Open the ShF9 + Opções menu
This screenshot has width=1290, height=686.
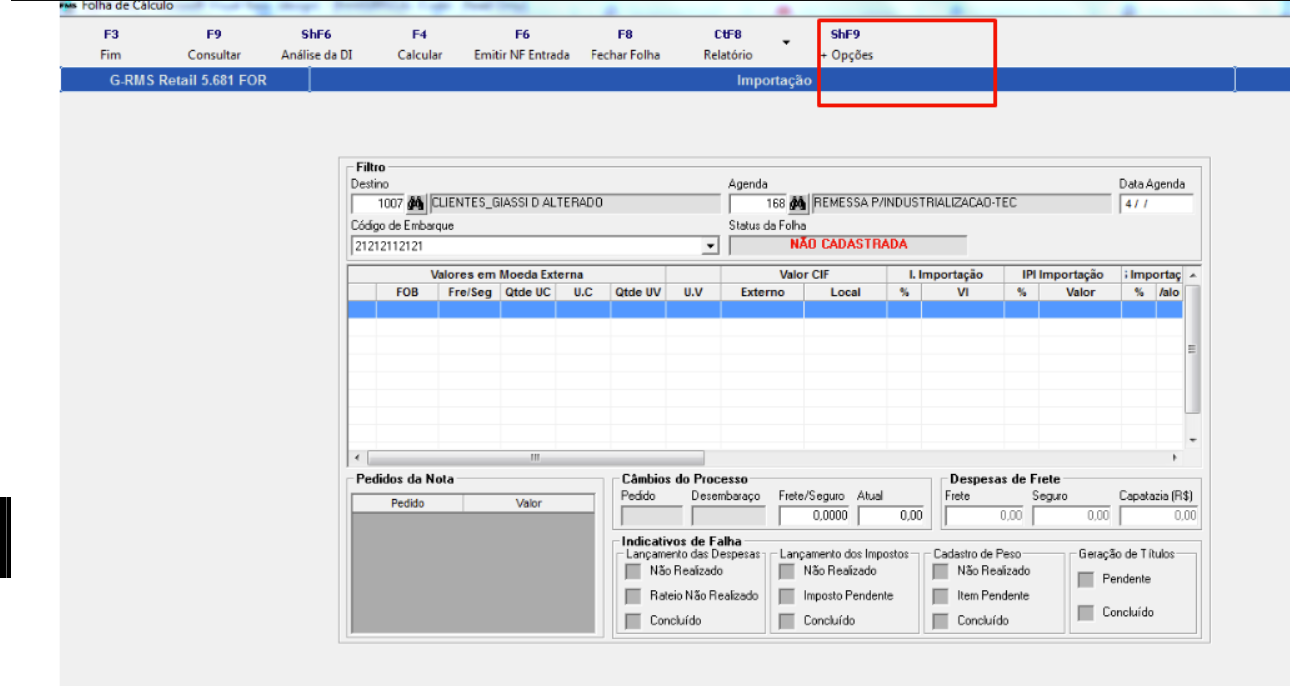(x=846, y=45)
